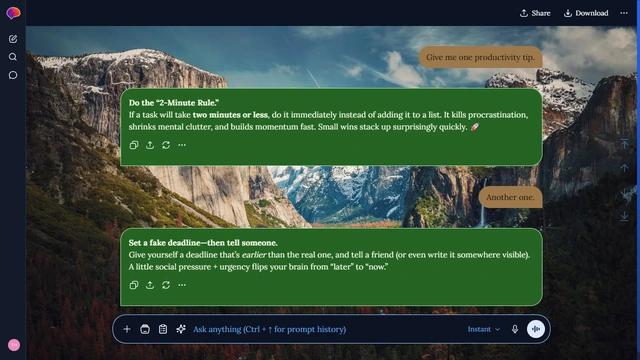Share the fake deadline response
This screenshot has height=360, width=640.
tap(150, 285)
